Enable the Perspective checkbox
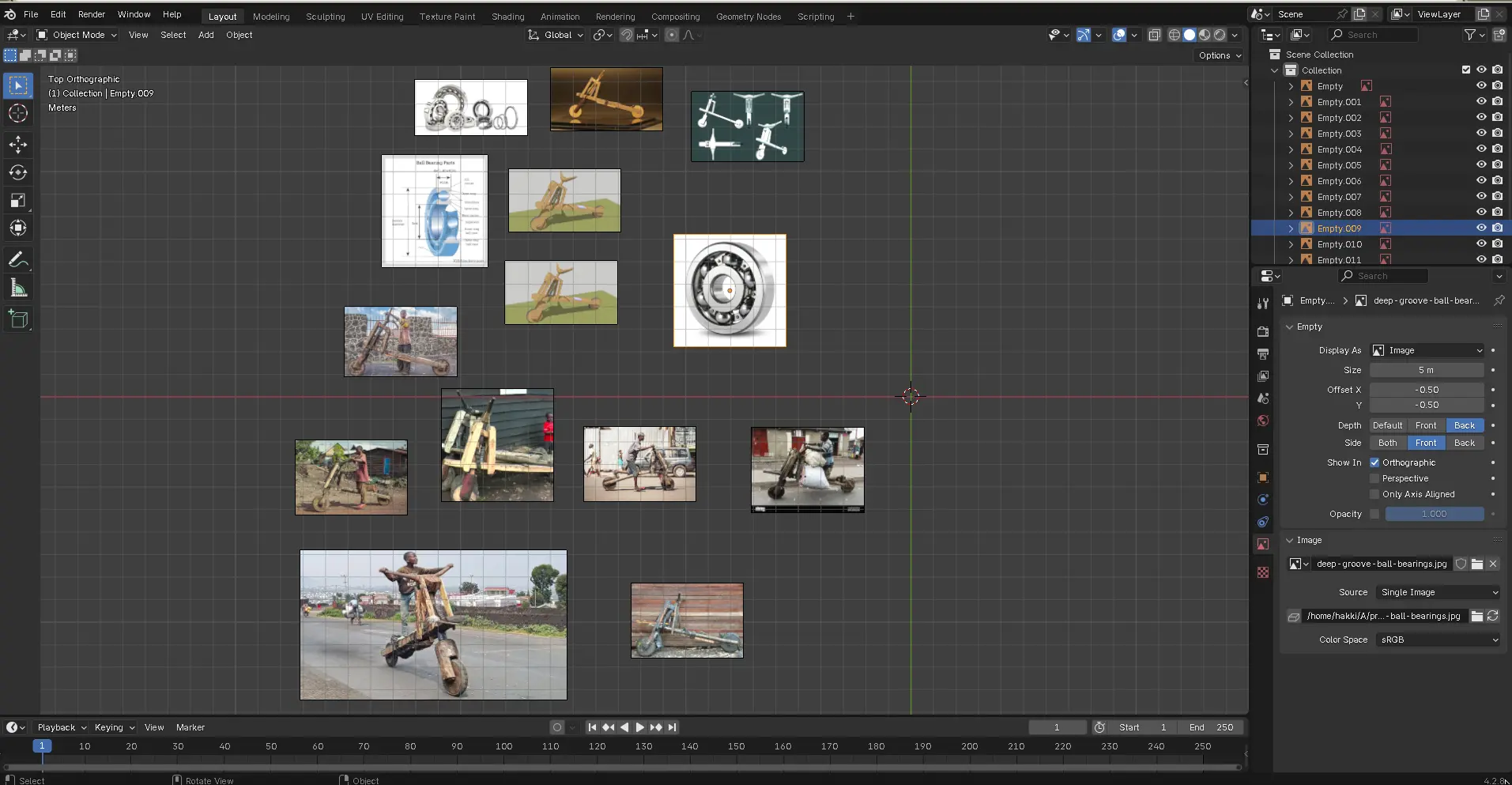The image size is (1512, 785). 1374,478
